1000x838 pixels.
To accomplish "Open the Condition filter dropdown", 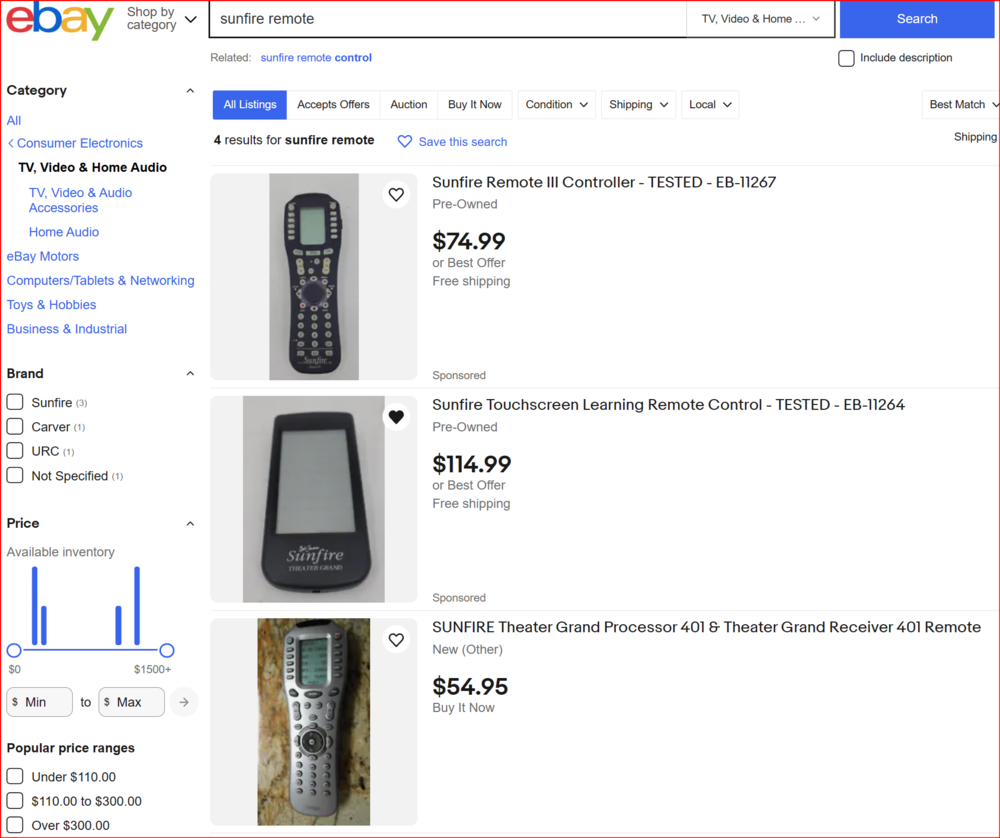I will (556, 105).
